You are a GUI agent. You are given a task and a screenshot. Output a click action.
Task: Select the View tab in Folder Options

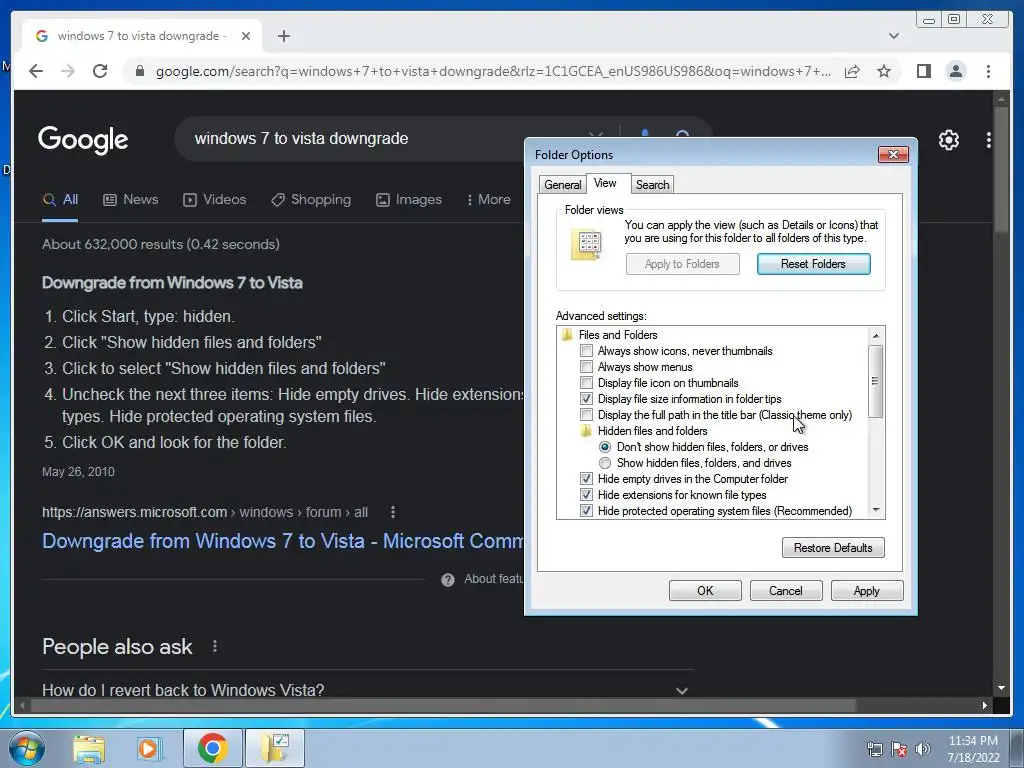(x=605, y=184)
